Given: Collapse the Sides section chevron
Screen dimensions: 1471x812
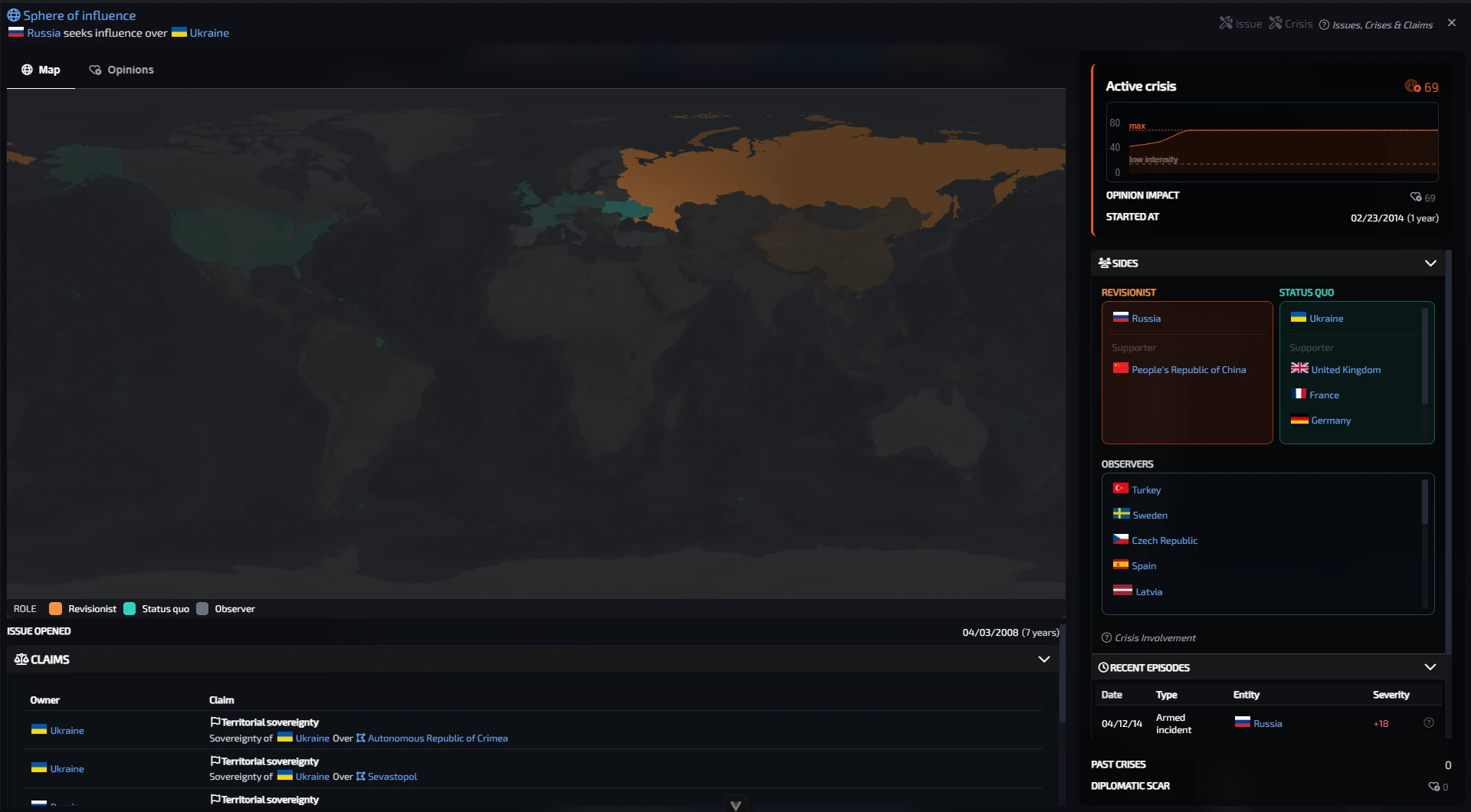Looking at the screenshot, I should (1430, 263).
